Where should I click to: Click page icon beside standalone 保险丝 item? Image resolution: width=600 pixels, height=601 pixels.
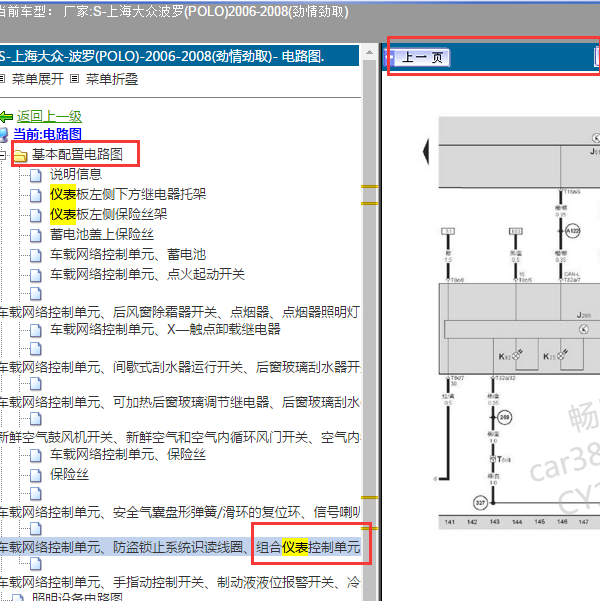click(36, 476)
